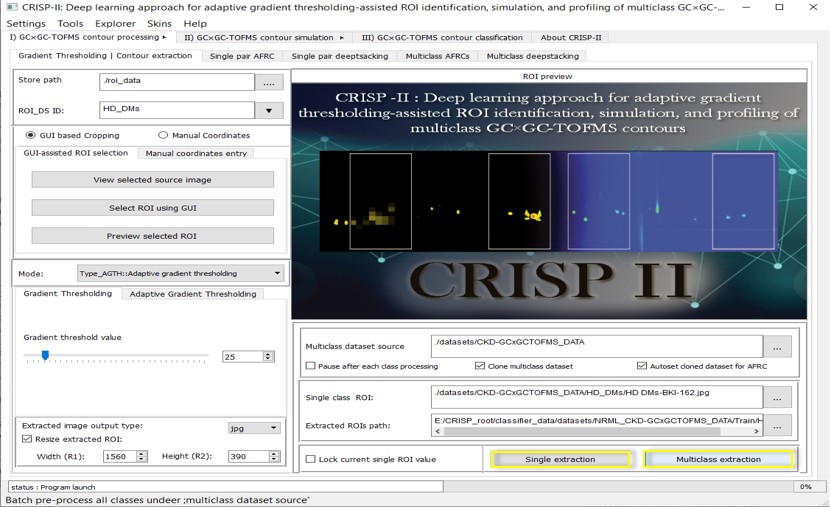Click the application icon in the title bar

tap(12, 7)
